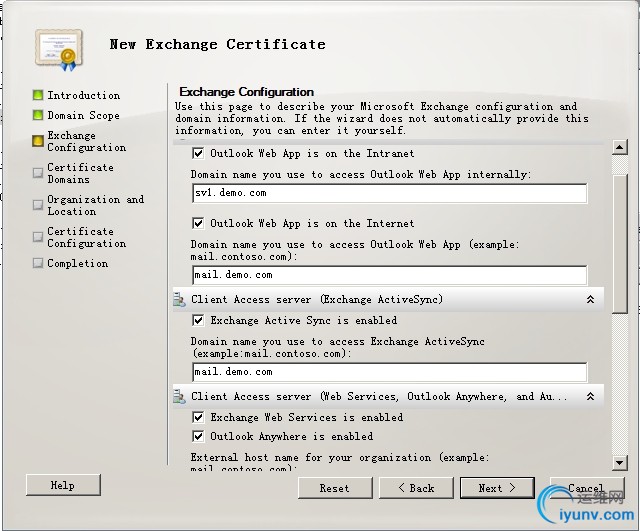640x531 pixels.
Task: Click the gray Organization and Location step indicator
Action: coord(38,205)
